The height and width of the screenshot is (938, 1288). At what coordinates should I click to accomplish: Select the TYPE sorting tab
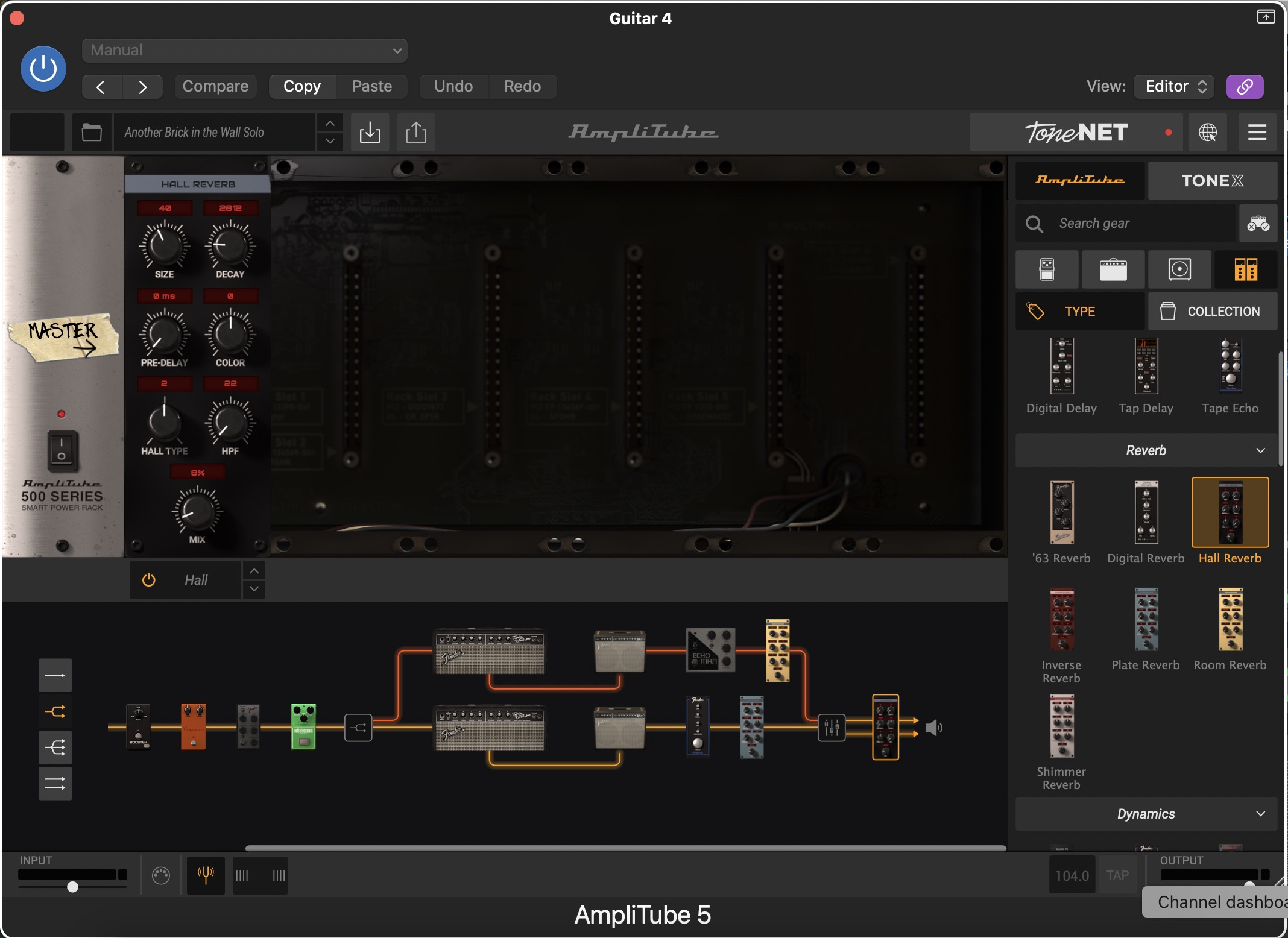pyautogui.click(x=1080, y=312)
